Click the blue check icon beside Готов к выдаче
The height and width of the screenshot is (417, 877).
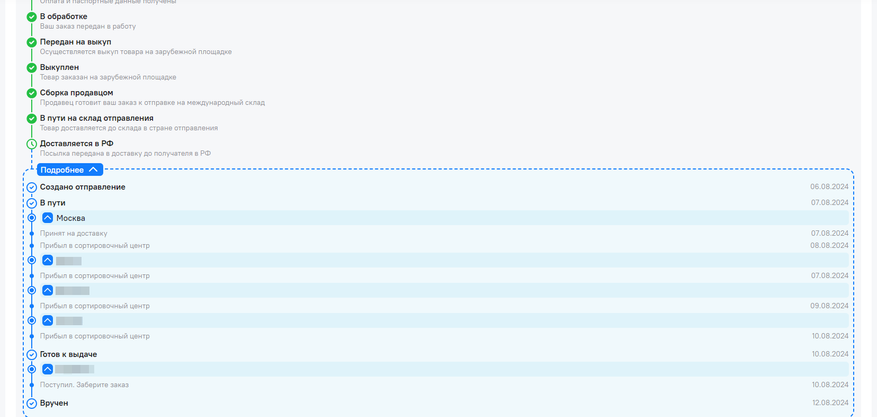point(32,354)
